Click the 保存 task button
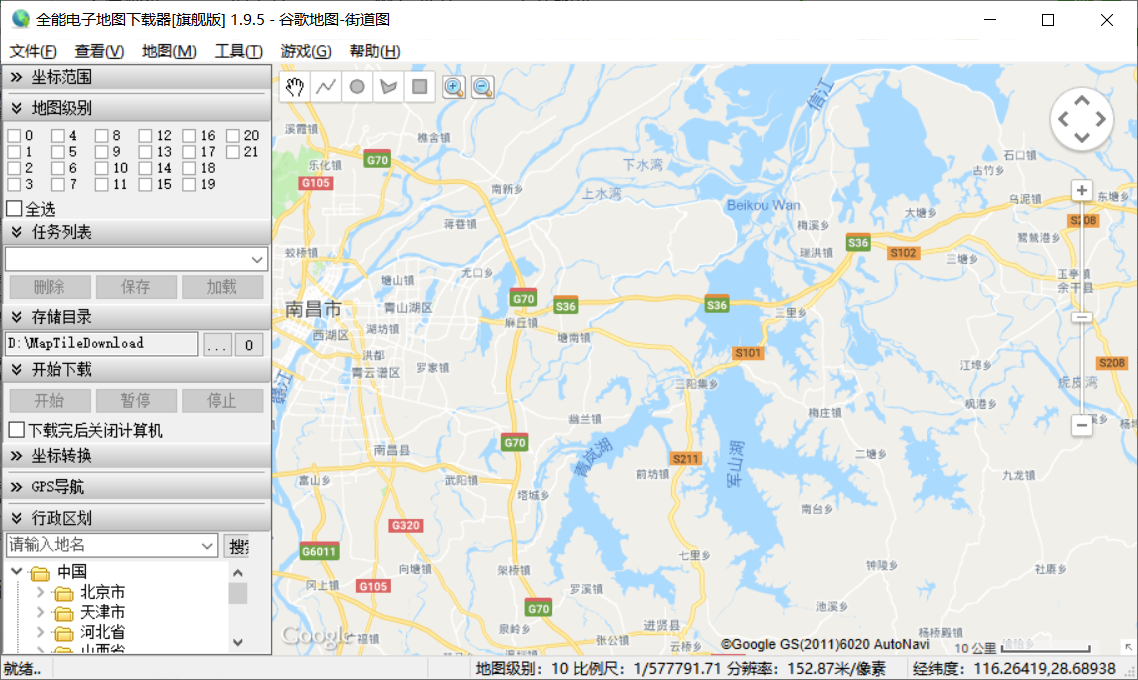The width and height of the screenshot is (1138, 680). [x=136, y=287]
